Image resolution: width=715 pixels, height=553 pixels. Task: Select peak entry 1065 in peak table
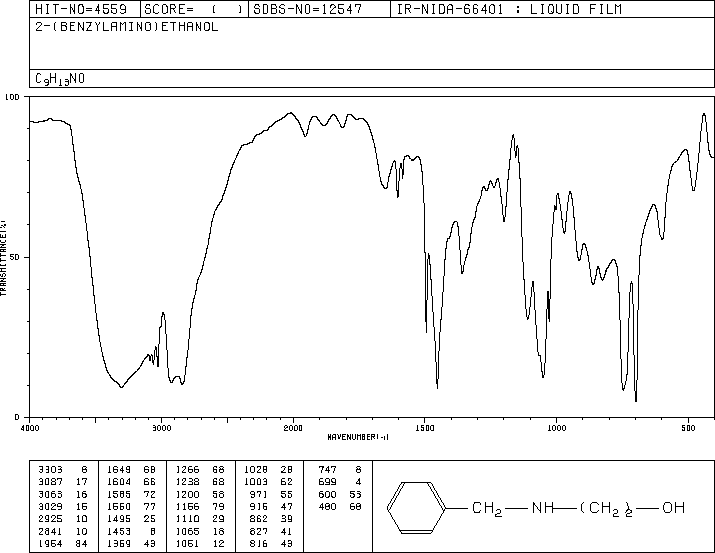(200, 532)
